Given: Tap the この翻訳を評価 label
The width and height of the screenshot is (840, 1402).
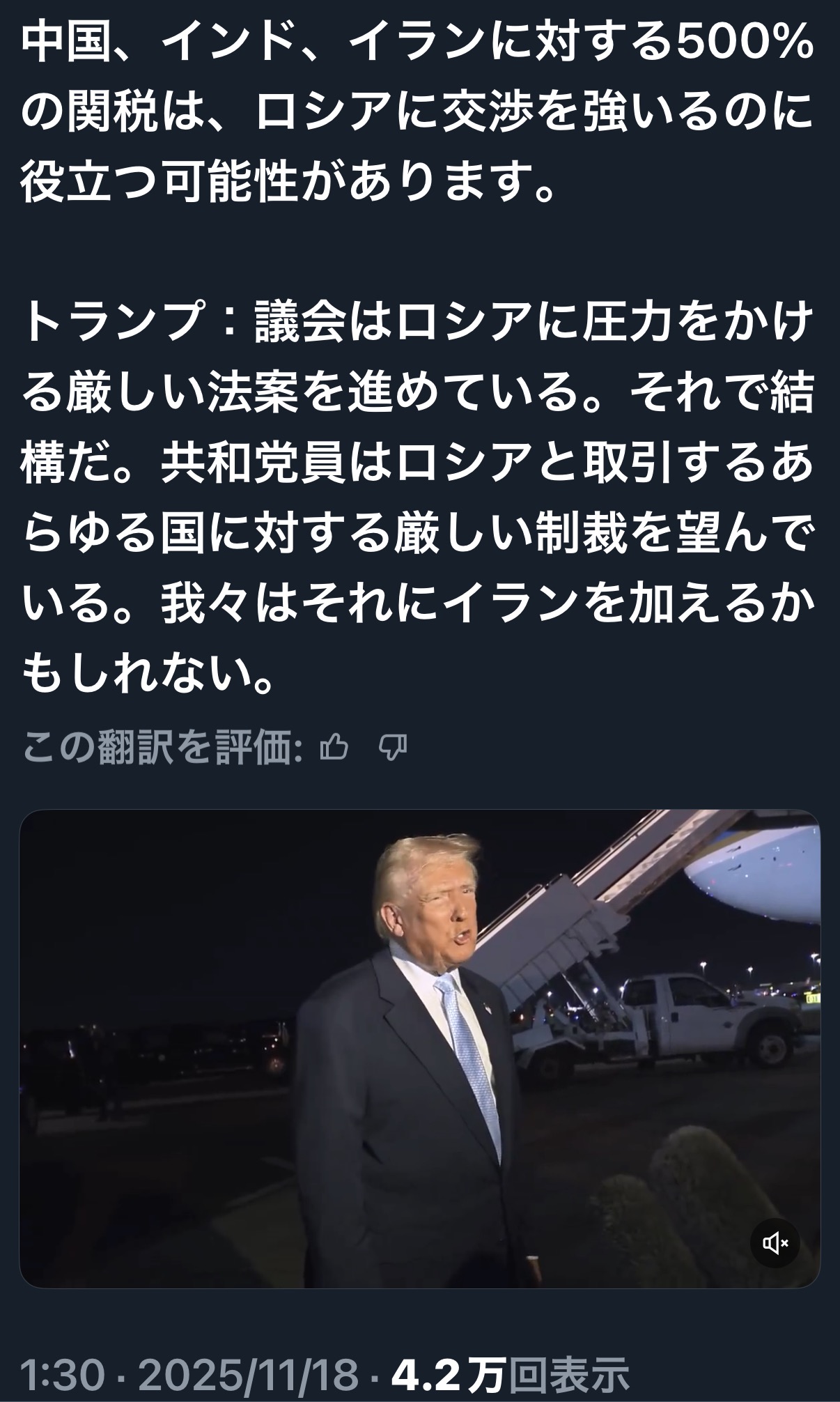Looking at the screenshot, I should click(x=162, y=748).
